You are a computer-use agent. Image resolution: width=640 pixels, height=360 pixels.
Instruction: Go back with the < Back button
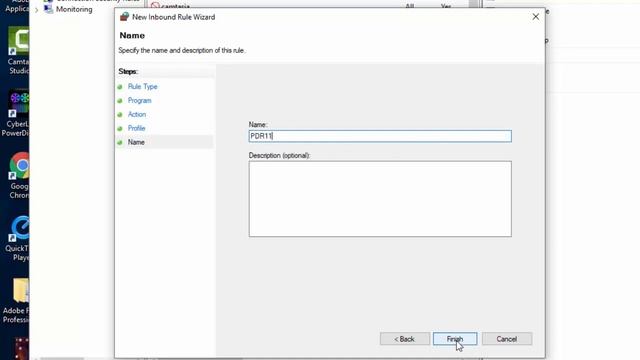404,339
